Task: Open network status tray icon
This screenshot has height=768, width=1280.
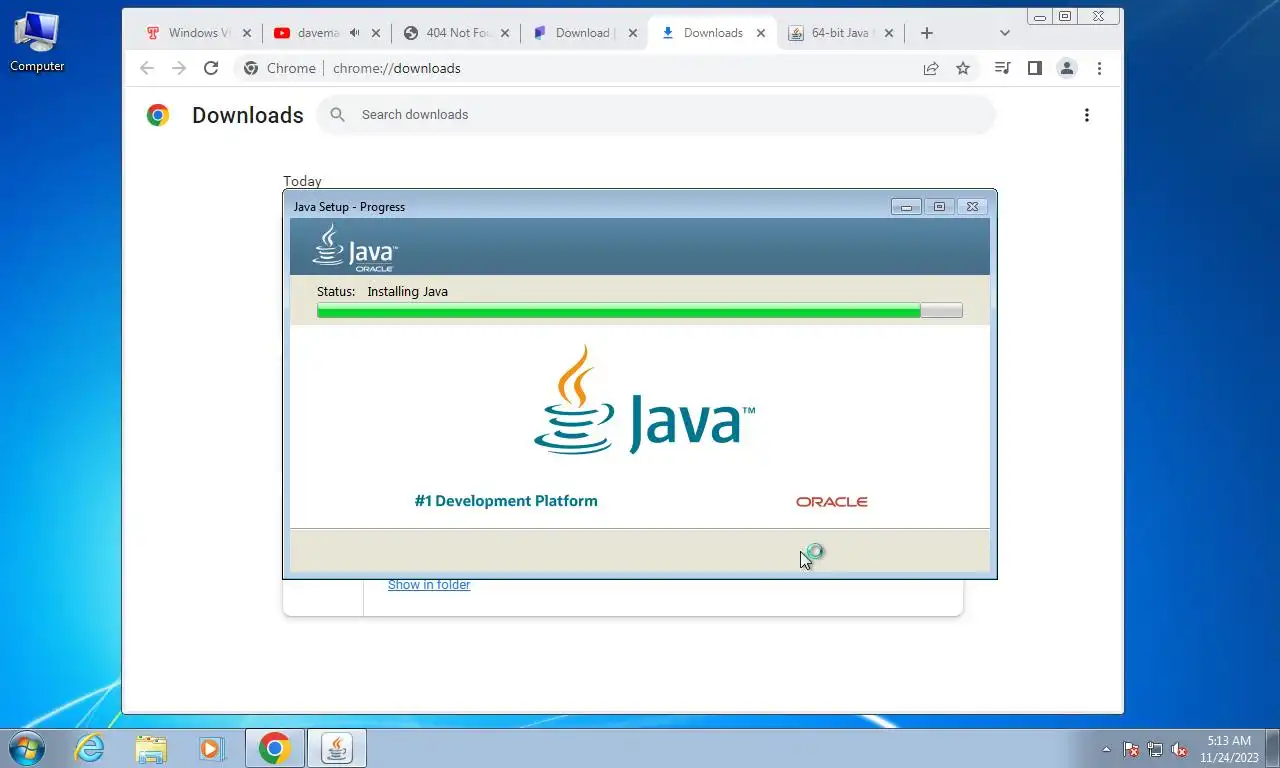Action: [x=1155, y=749]
